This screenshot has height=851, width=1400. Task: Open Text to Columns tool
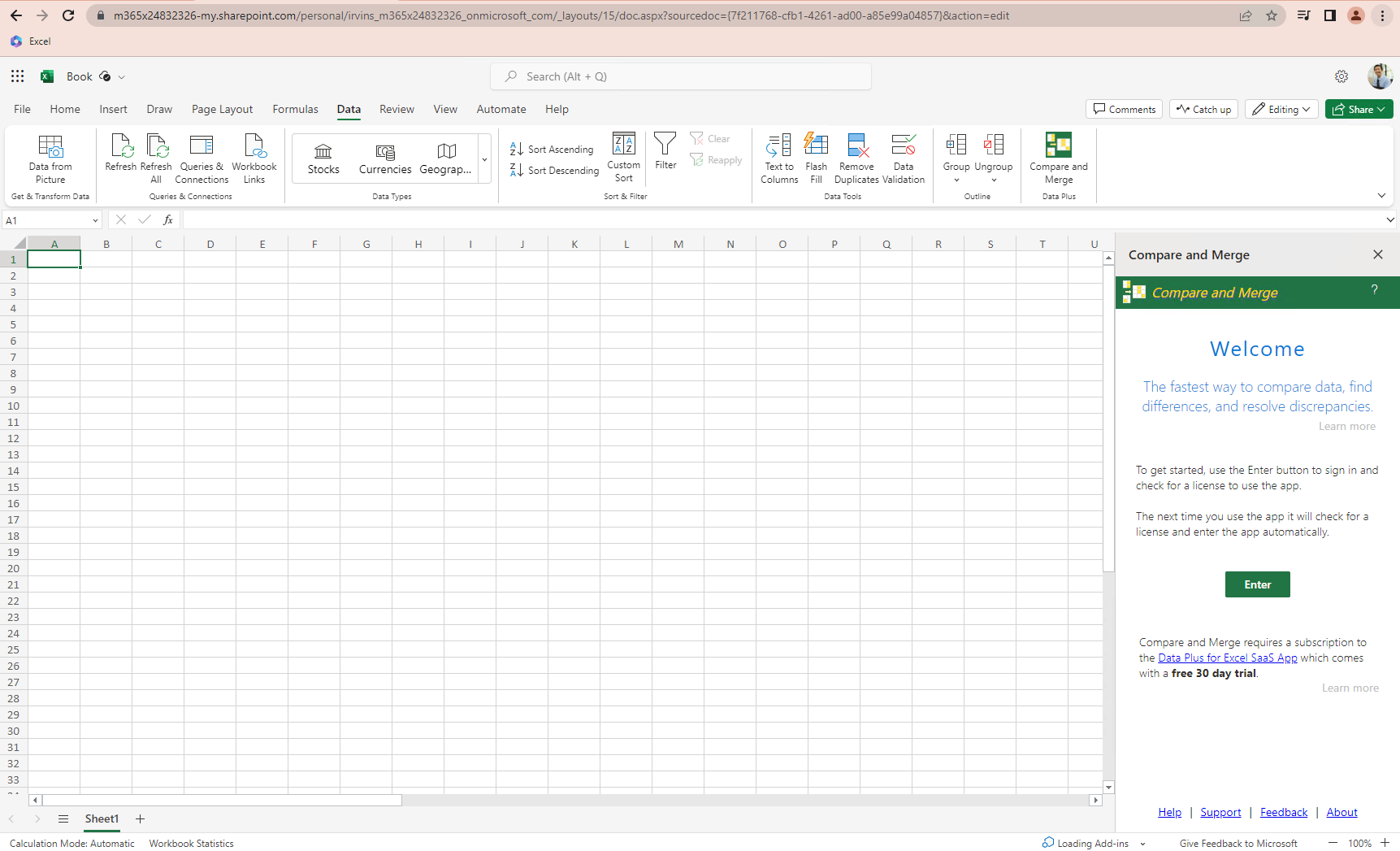(779, 159)
